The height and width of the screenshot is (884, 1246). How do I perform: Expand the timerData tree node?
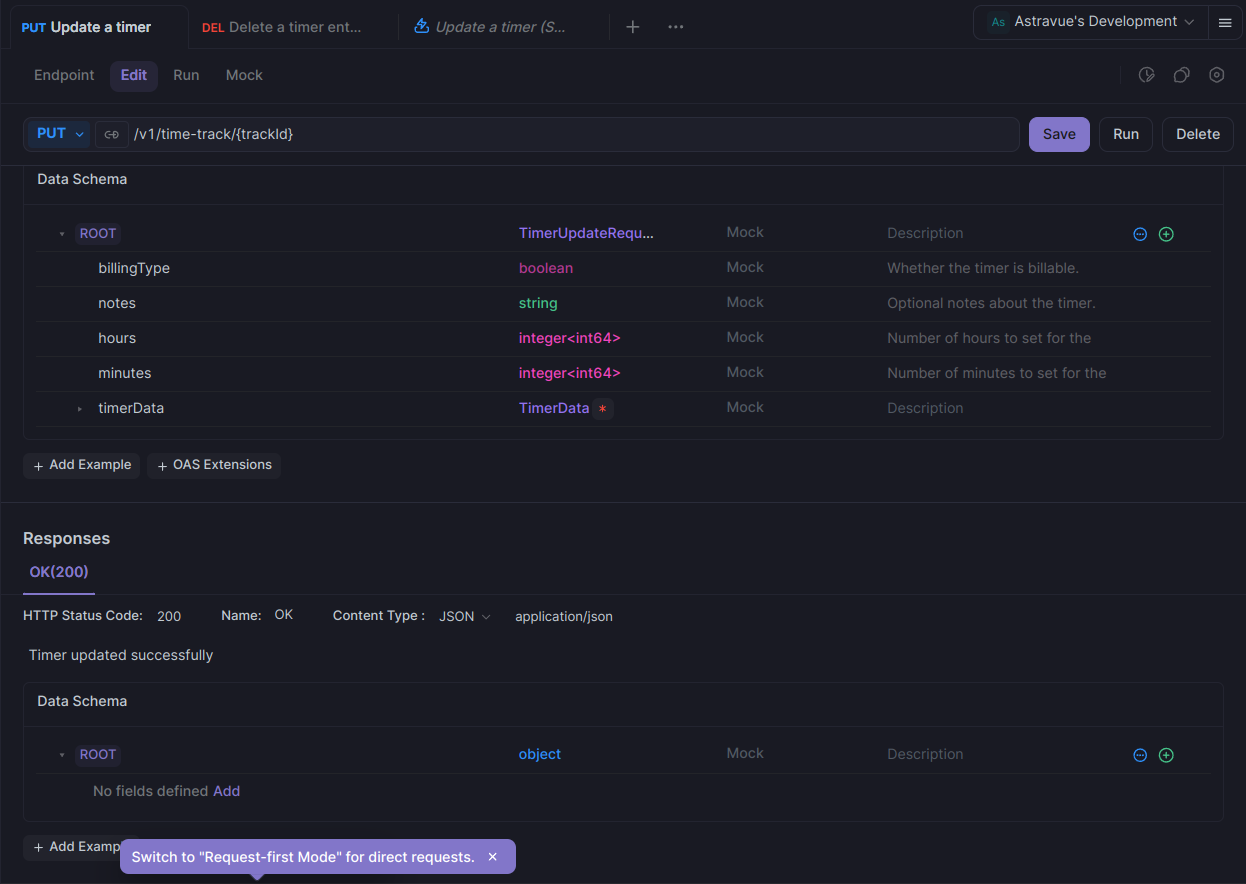tap(80, 409)
